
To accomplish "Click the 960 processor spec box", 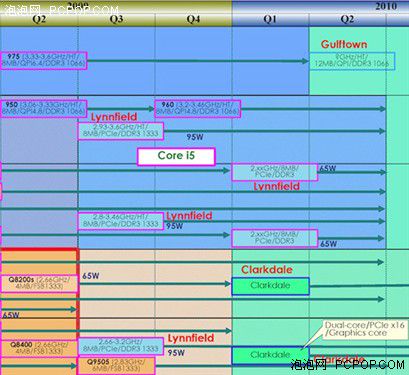I will pos(198,109).
